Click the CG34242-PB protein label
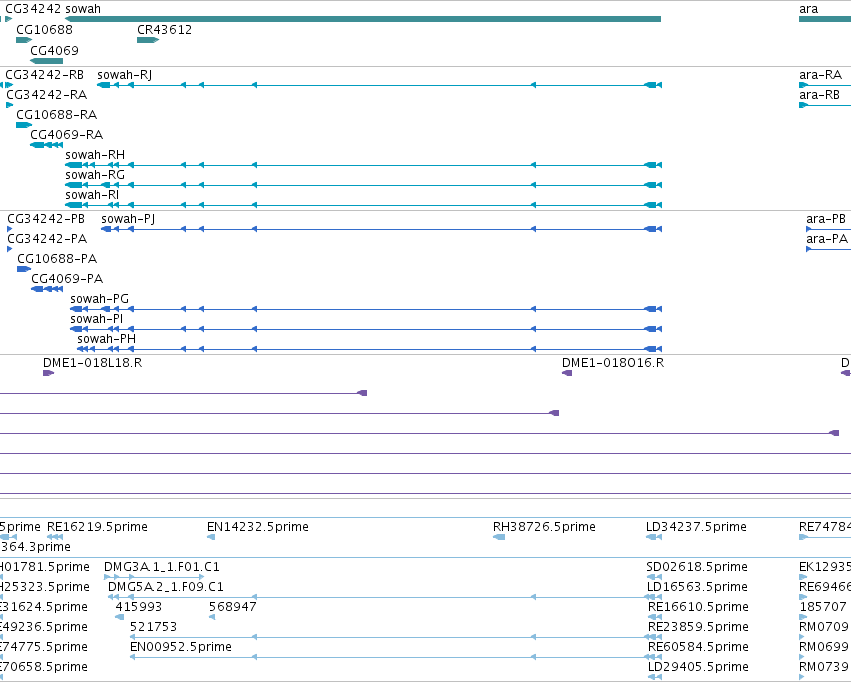Screen dimensions: 851x682 point(46,219)
